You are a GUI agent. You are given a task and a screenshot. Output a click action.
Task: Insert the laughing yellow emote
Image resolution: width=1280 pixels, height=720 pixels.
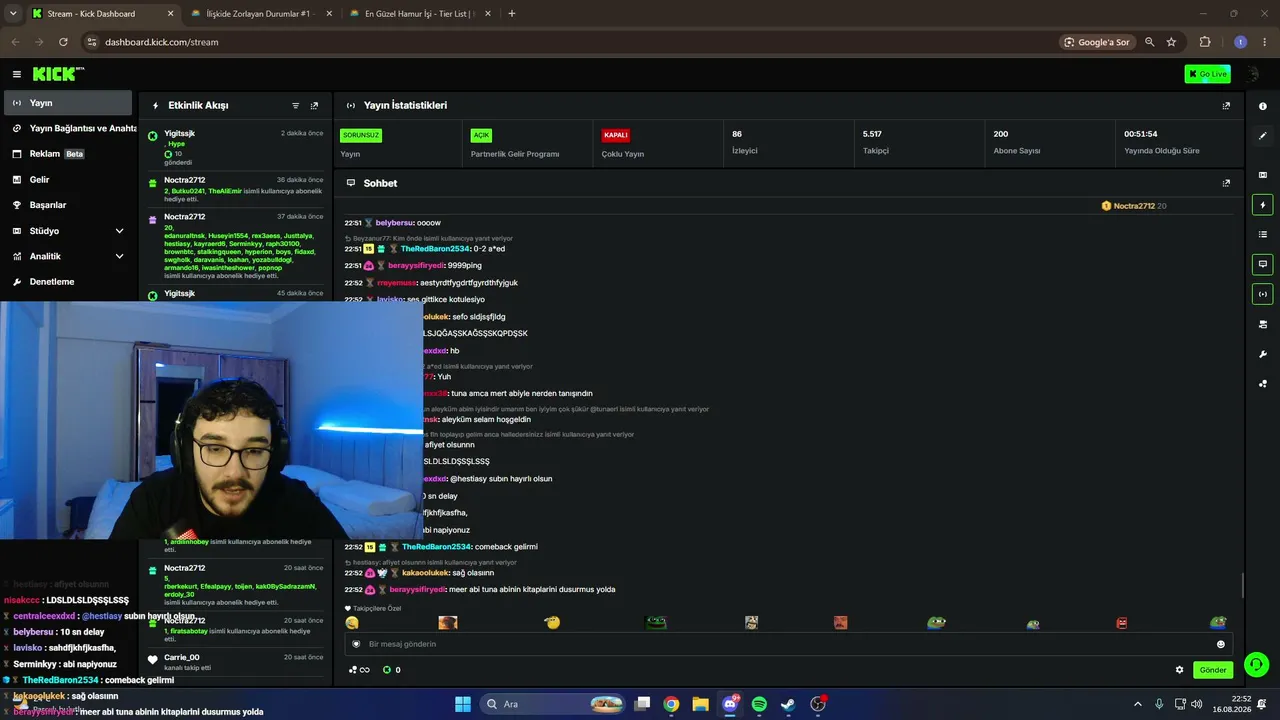[x=352, y=623]
